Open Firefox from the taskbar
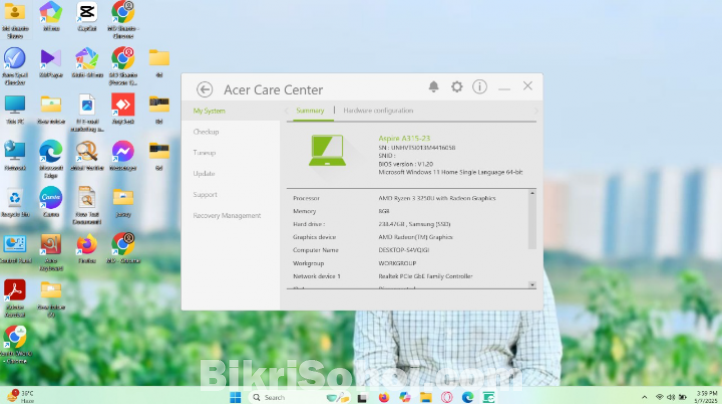This screenshot has height=404, width=722. (x=384, y=397)
